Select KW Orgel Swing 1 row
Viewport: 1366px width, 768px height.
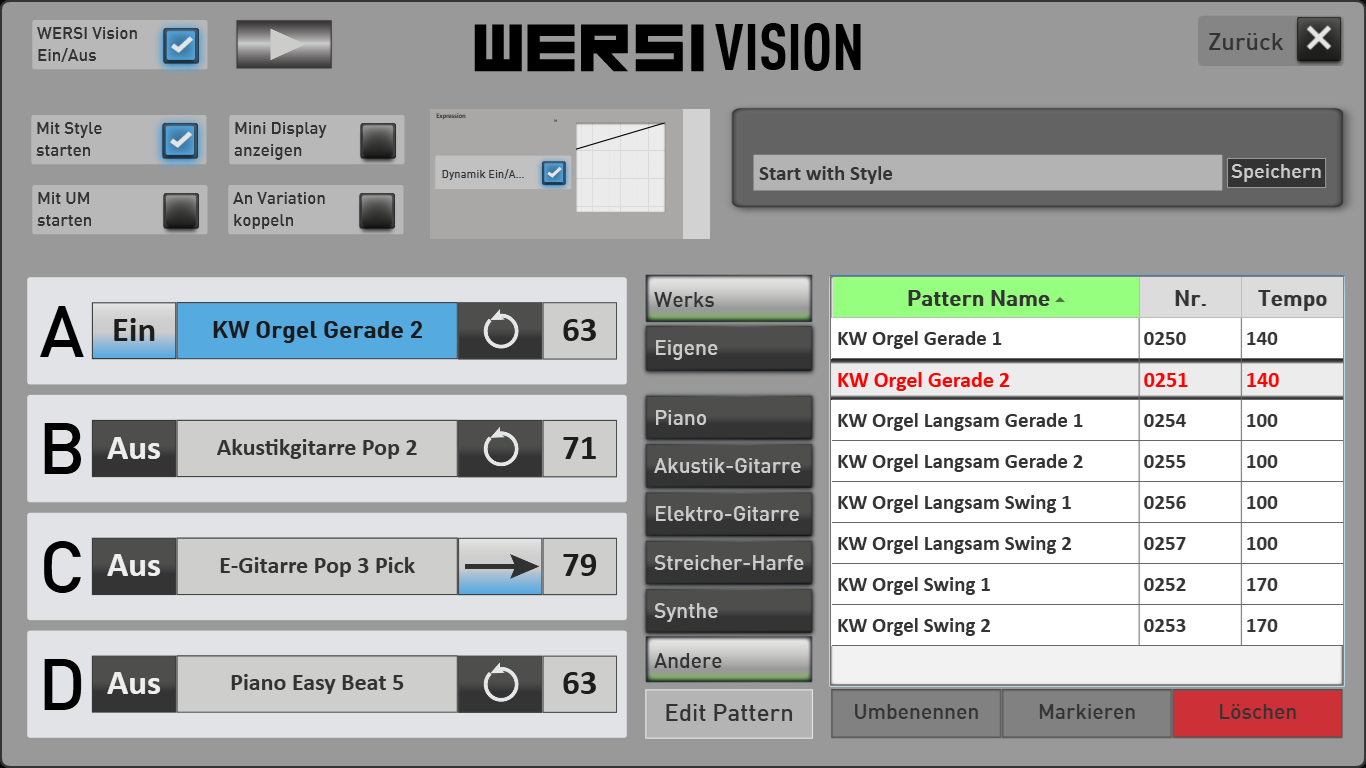click(x=1087, y=585)
